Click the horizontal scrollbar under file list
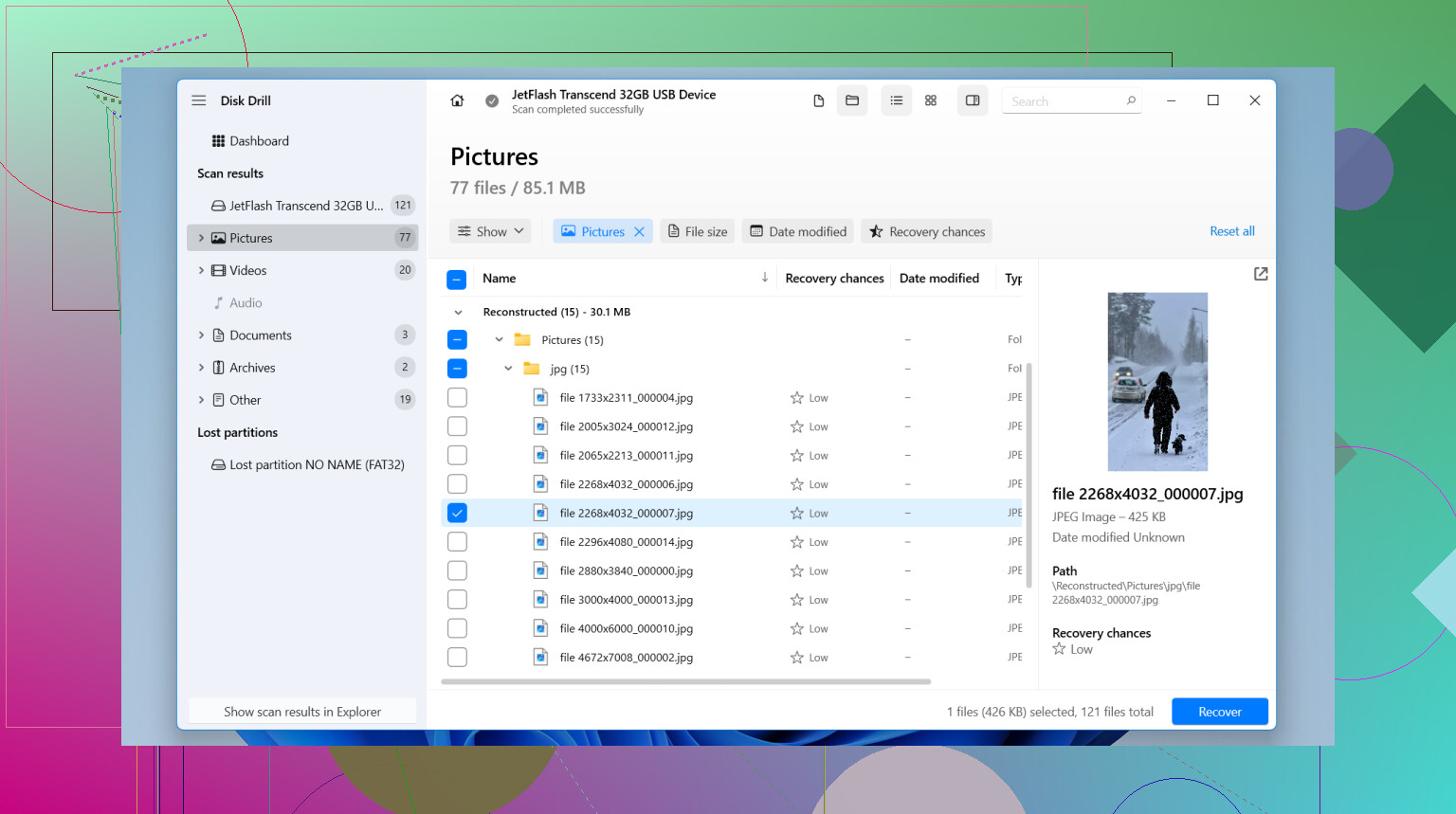Image resolution: width=1456 pixels, height=814 pixels. tap(686, 681)
